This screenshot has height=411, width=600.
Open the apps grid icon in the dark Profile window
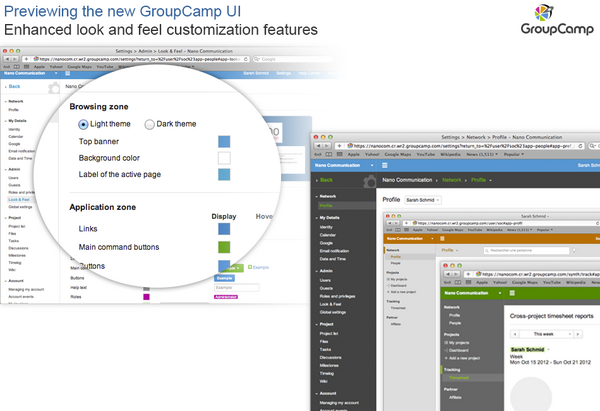click(x=385, y=165)
